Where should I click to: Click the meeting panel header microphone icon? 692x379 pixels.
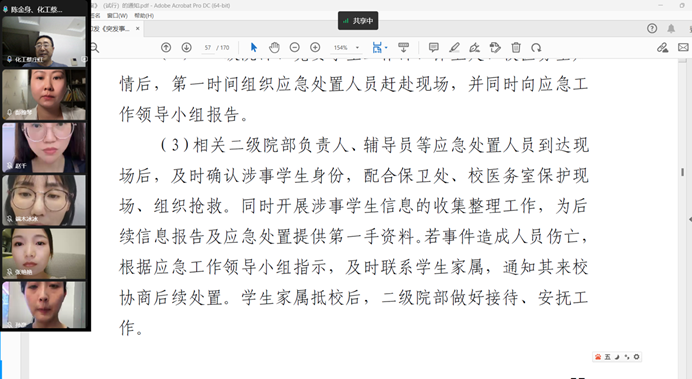point(5,9)
